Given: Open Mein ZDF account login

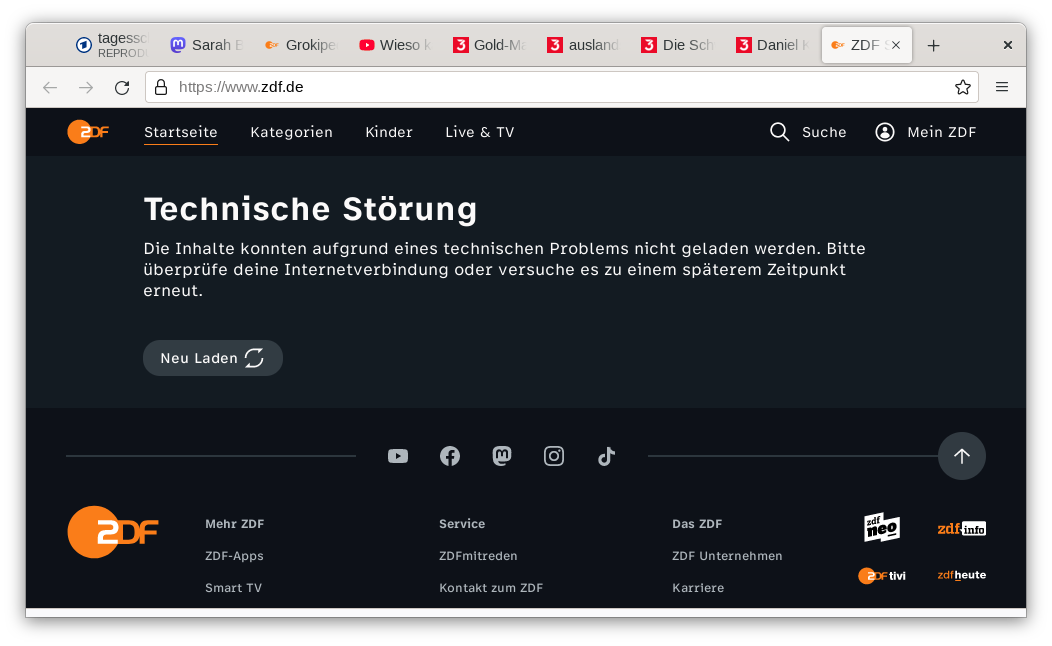Looking at the screenshot, I should coord(925,132).
